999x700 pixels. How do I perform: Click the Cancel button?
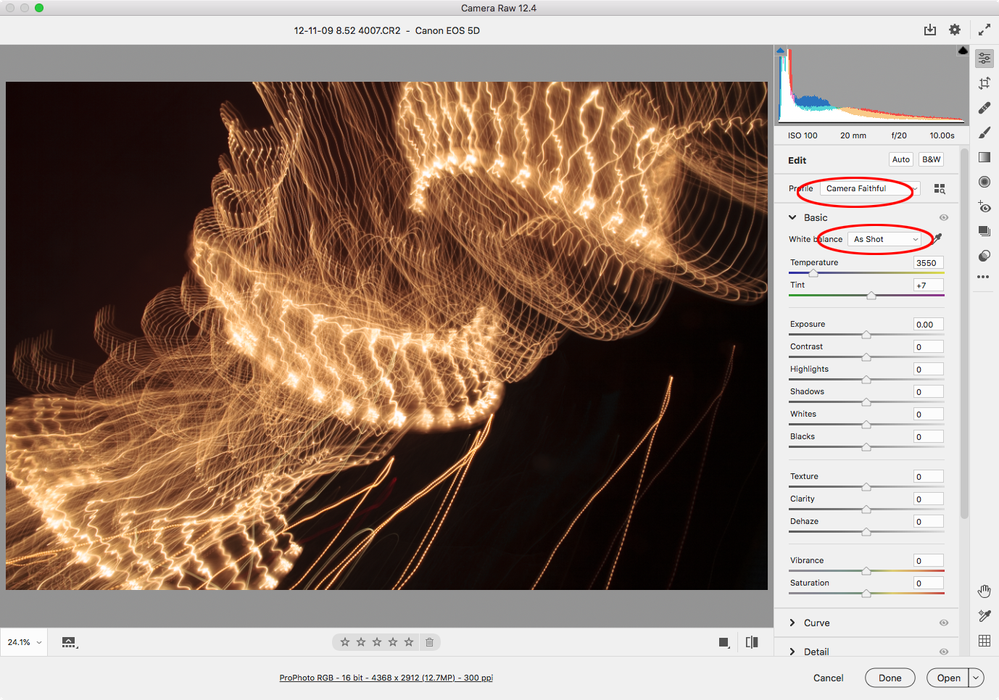point(828,678)
